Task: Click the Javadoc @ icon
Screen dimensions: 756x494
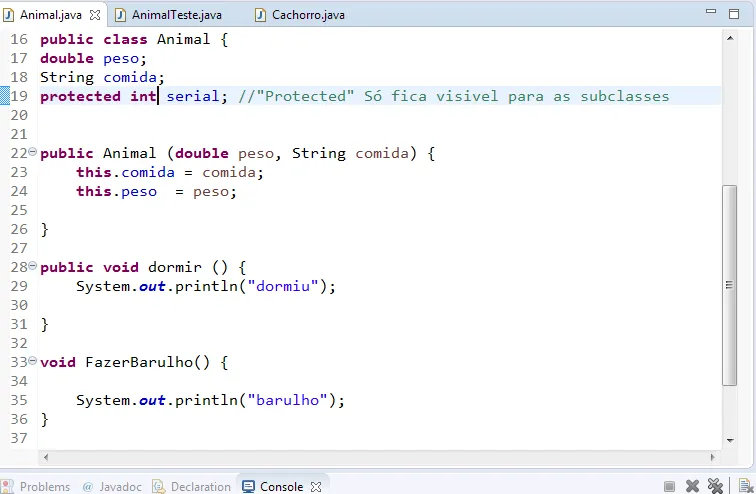Action: click(x=88, y=487)
